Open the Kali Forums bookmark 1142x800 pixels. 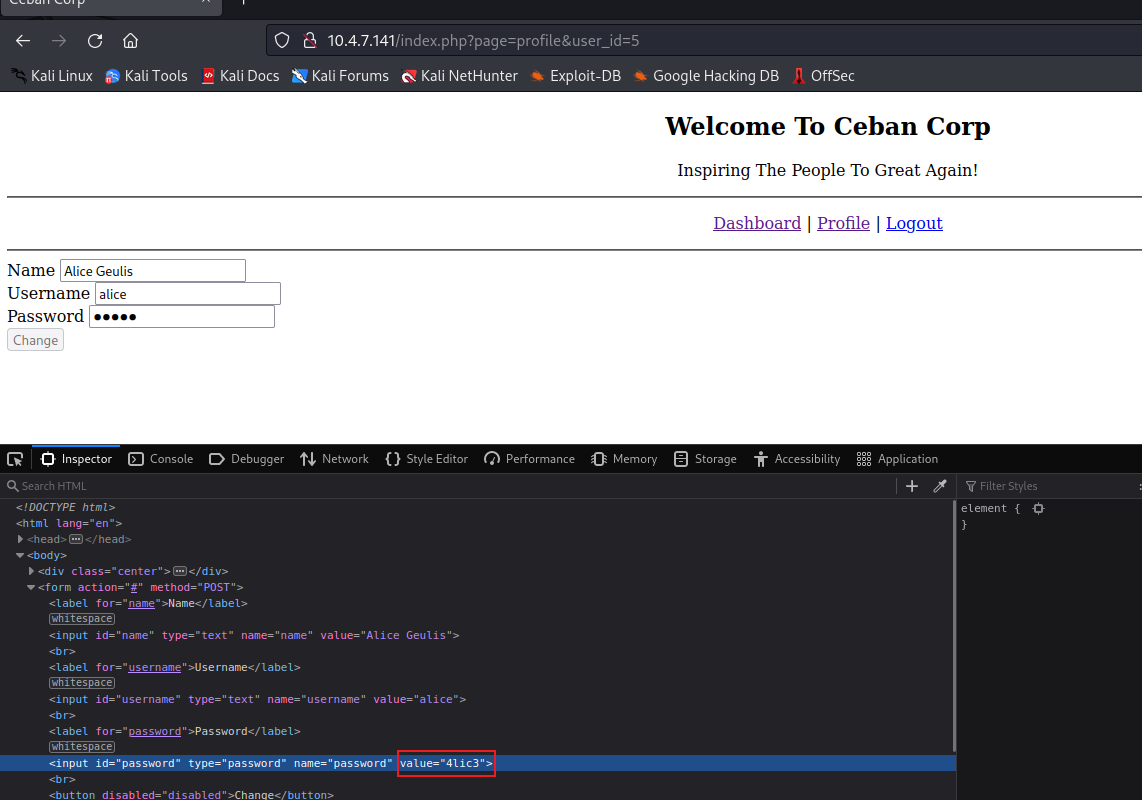pos(340,76)
